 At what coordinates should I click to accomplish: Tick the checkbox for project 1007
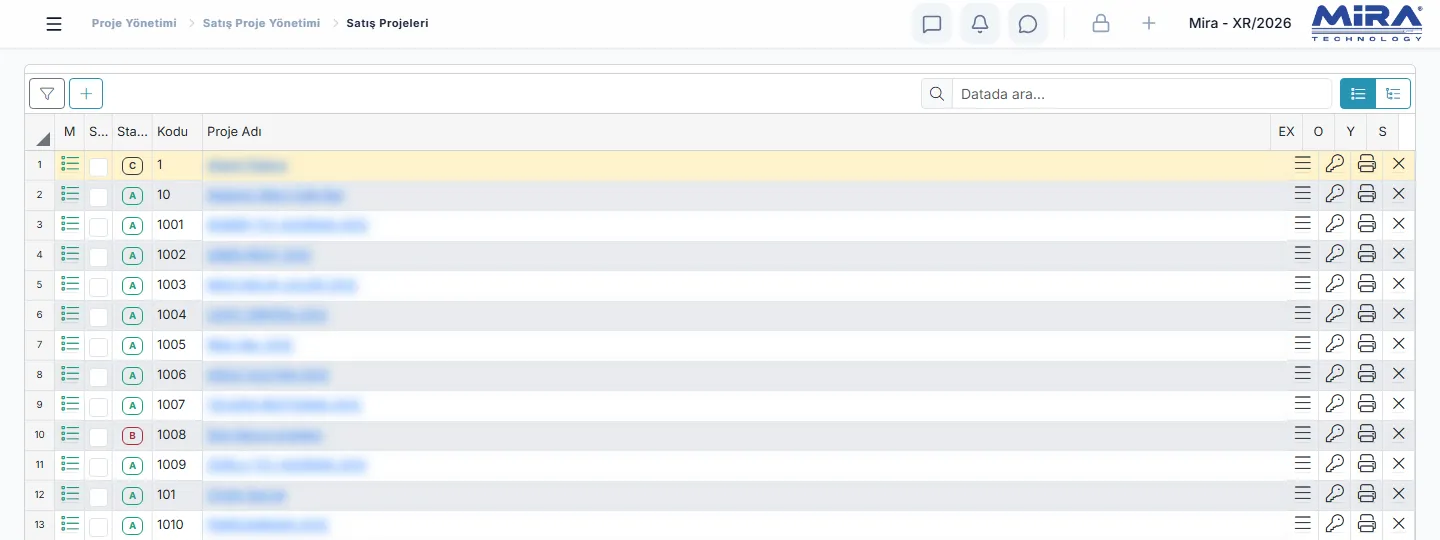click(98, 407)
